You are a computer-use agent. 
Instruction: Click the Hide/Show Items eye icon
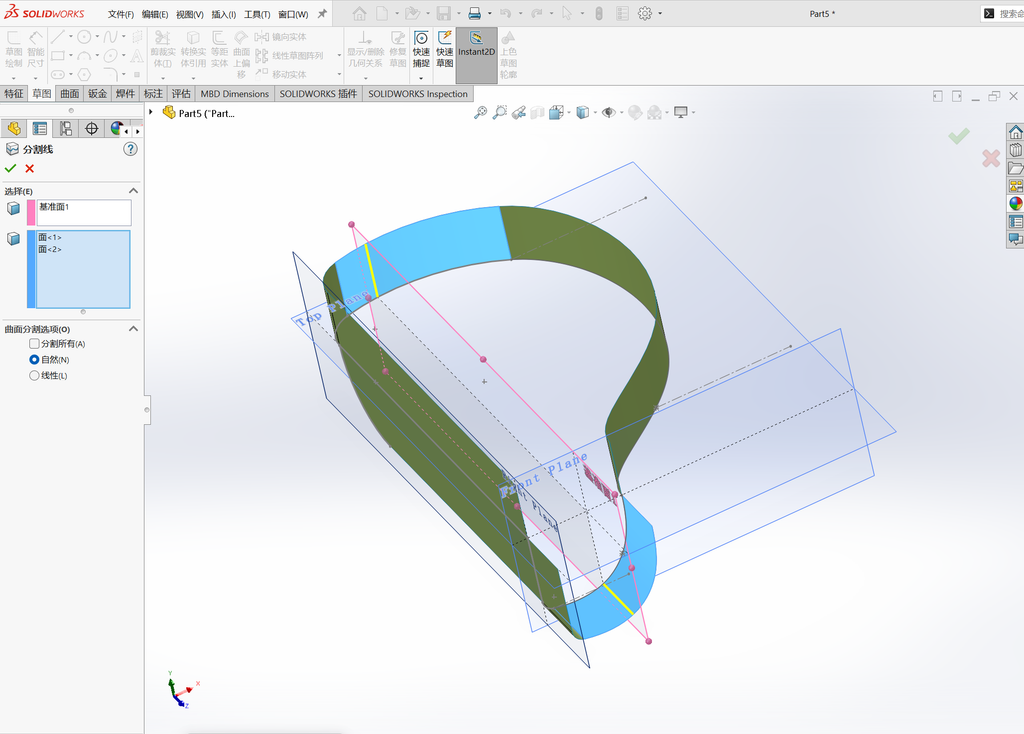[609, 112]
